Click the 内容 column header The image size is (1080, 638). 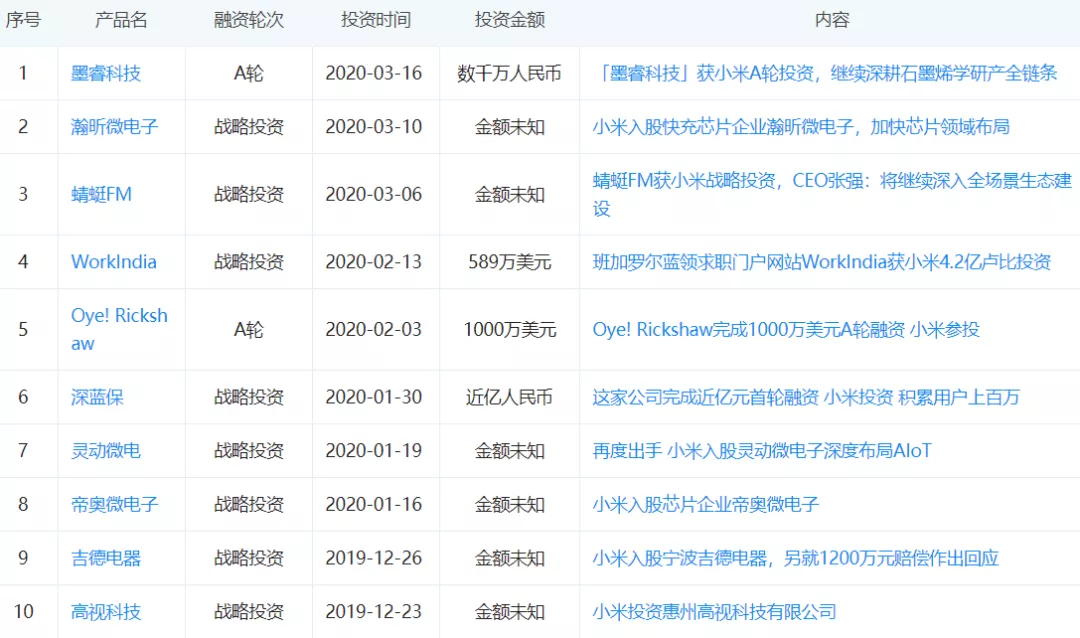coord(832,20)
